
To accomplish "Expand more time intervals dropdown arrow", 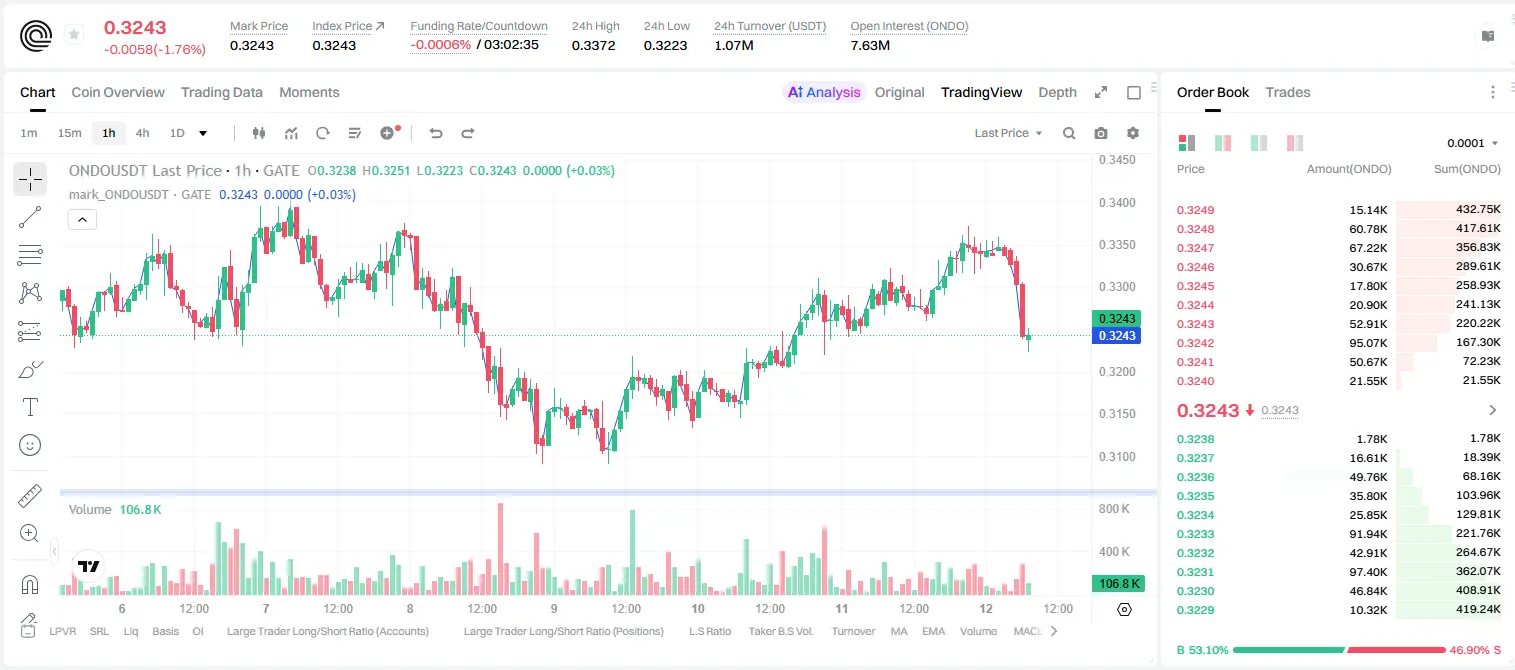I will [203, 133].
